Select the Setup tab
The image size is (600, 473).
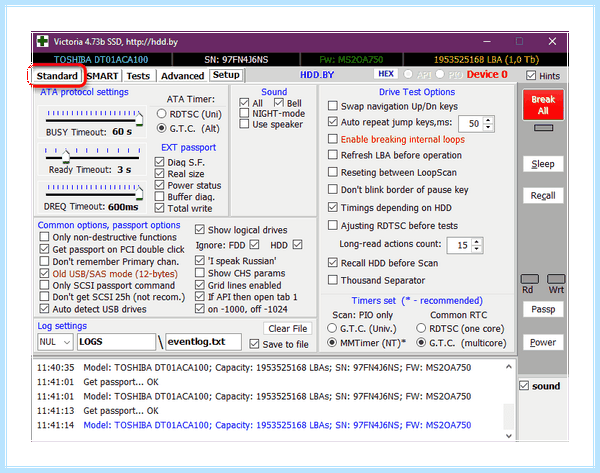pos(226,75)
